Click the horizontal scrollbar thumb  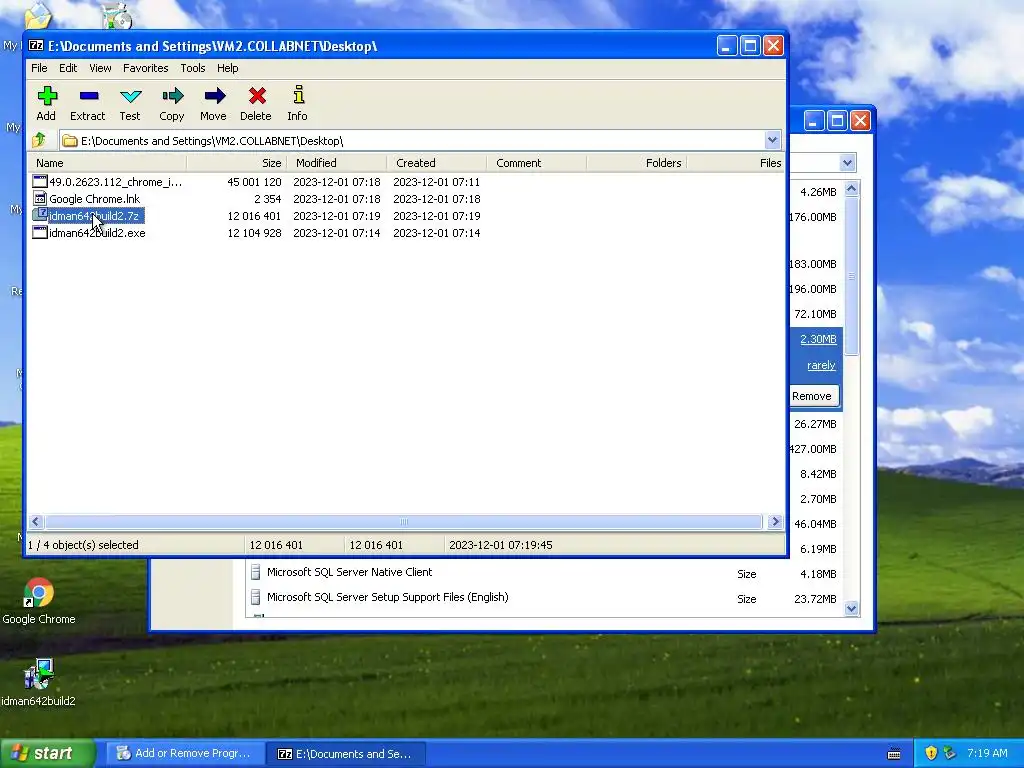point(404,521)
